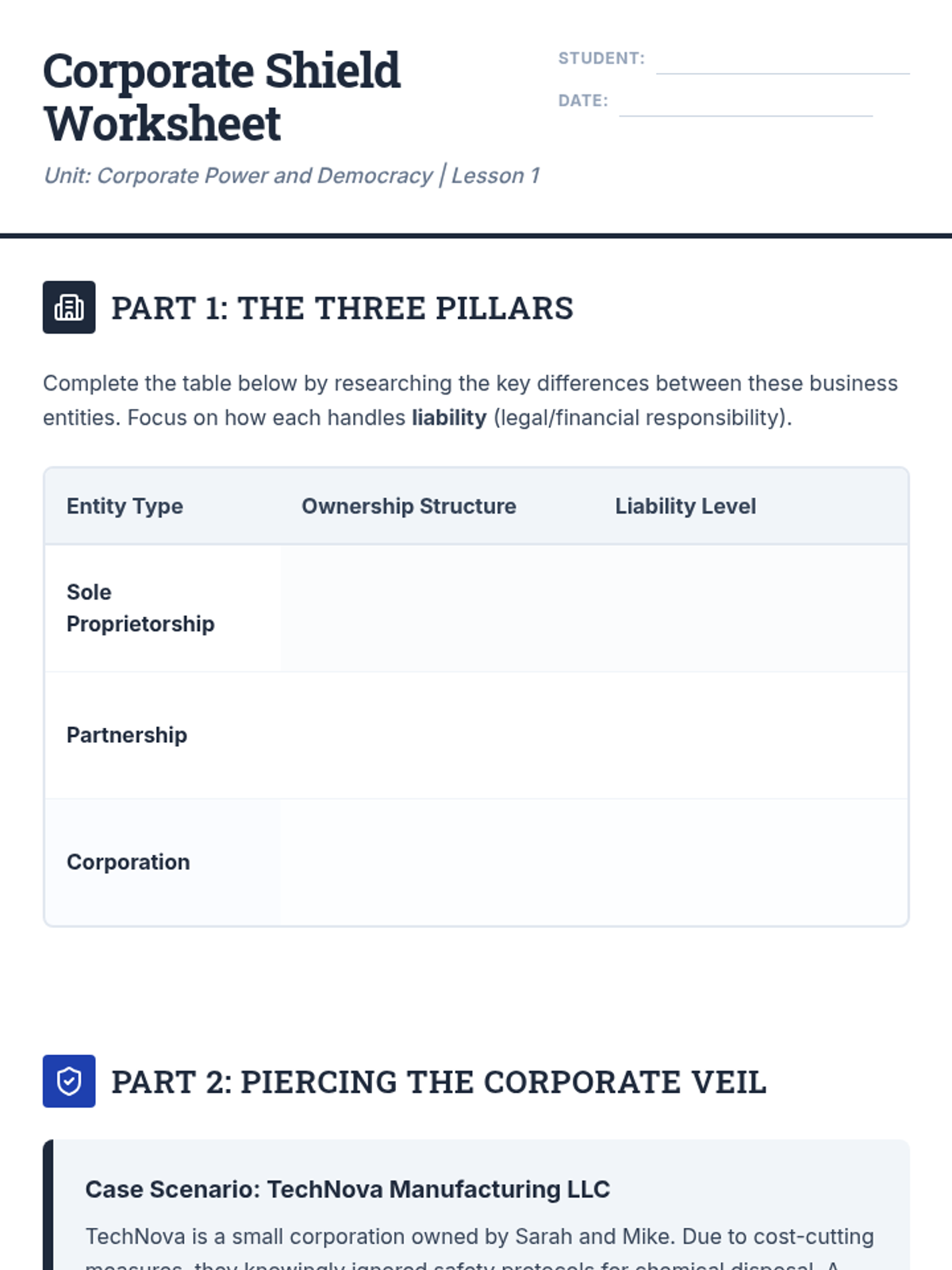The width and height of the screenshot is (952, 1270).
Task: Click the Corporation row label
Action: coord(129,862)
